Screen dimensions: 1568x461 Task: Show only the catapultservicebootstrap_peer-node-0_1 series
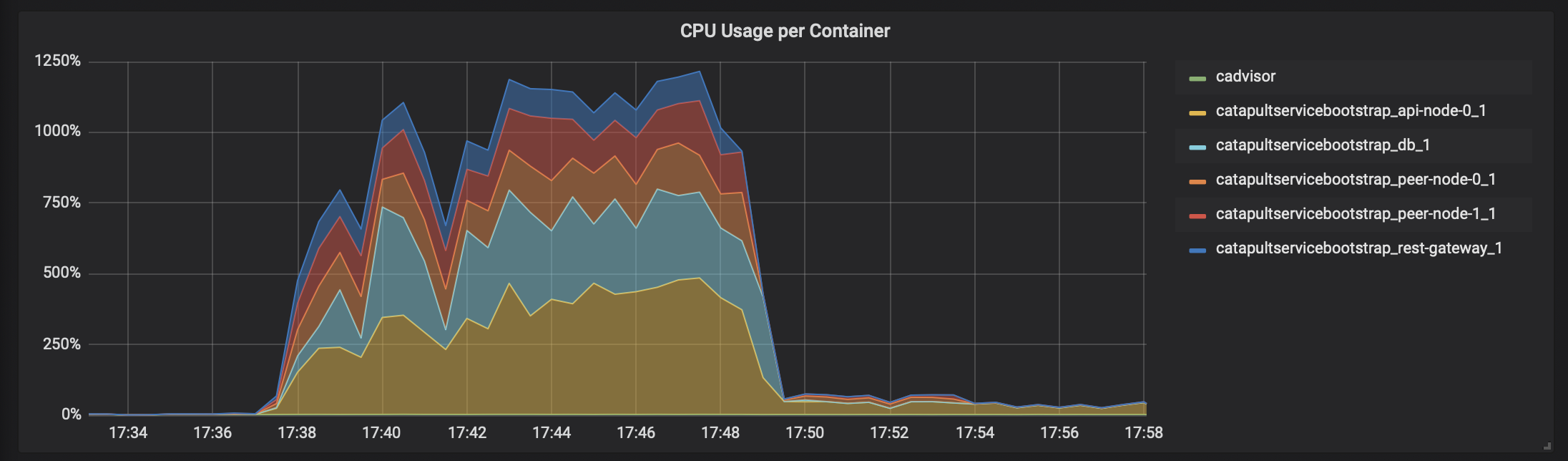[x=1356, y=180]
